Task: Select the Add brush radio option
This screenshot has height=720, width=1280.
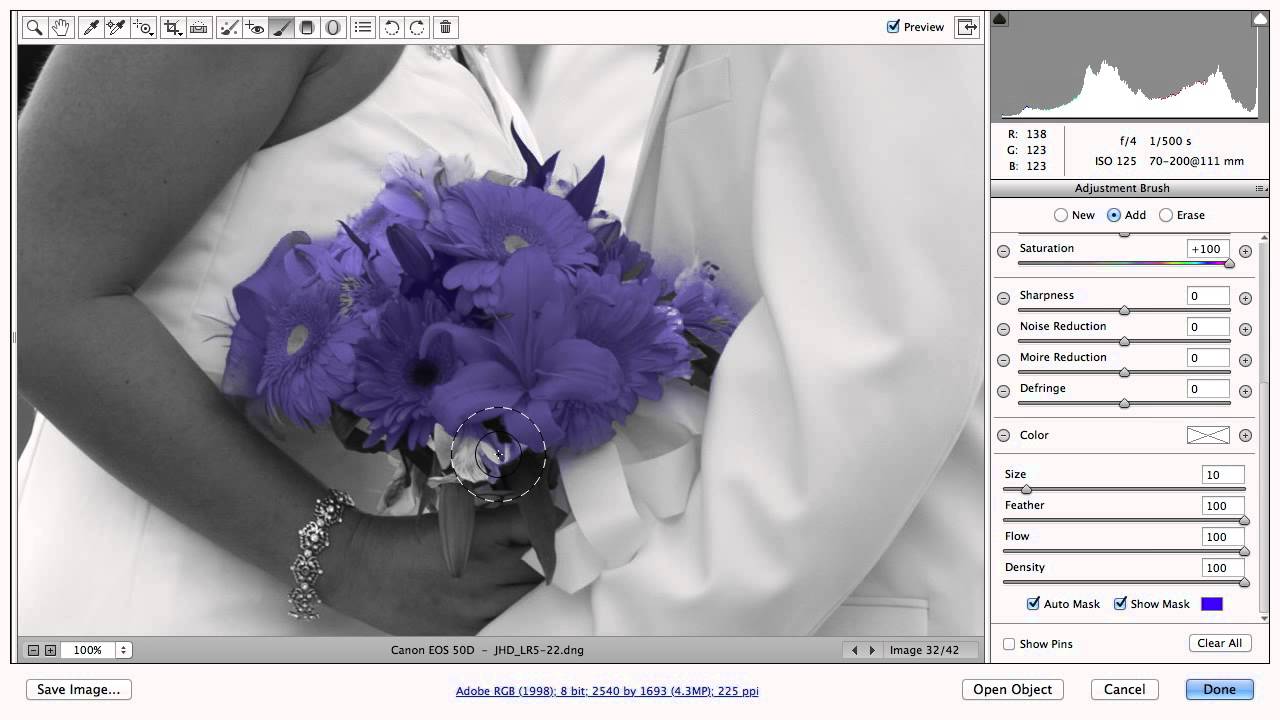Action: 1114,215
